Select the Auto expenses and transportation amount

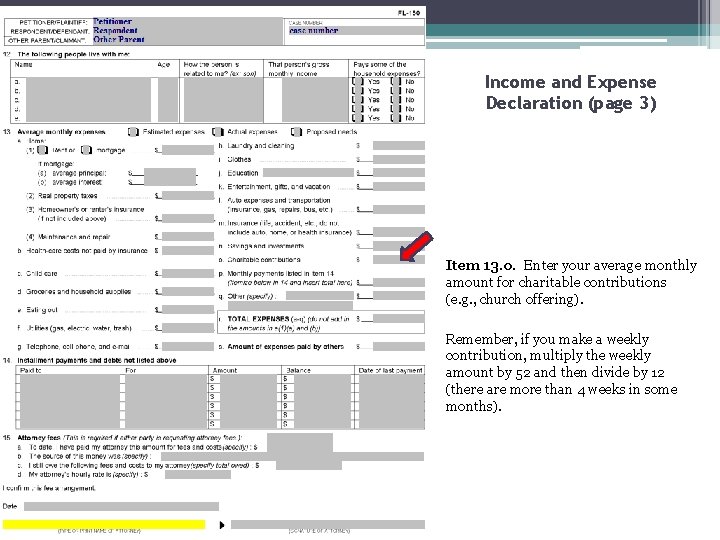[399, 209]
